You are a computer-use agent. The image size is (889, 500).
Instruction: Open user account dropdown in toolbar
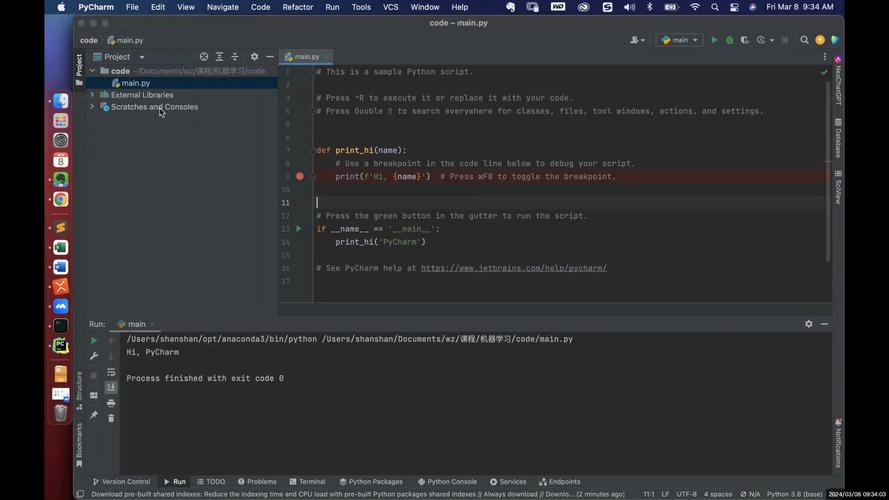click(637, 40)
